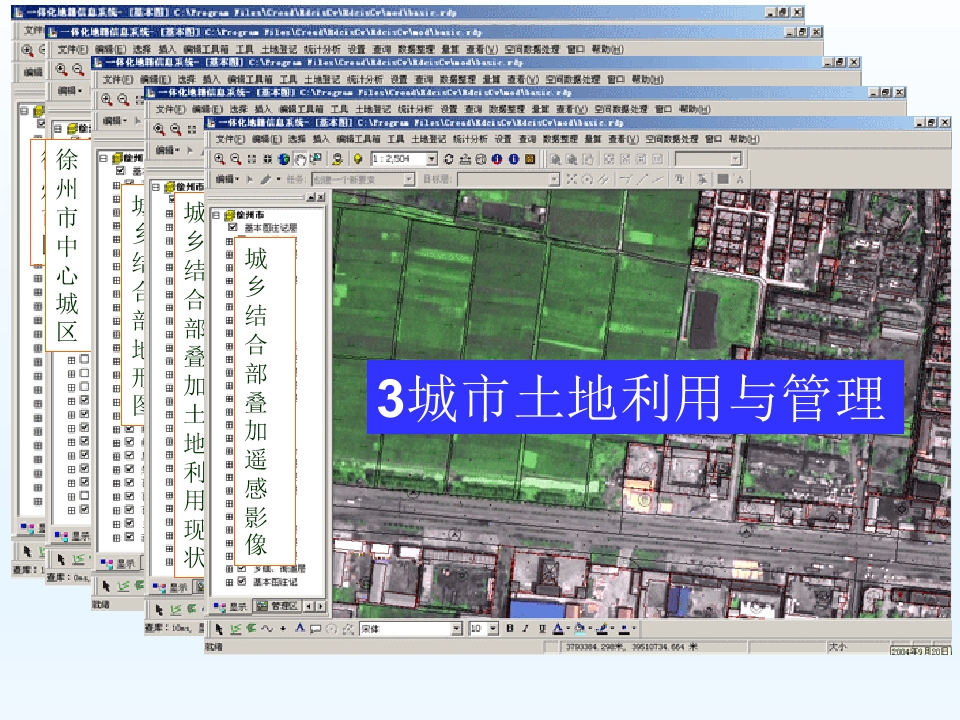Click the Bold formatting button
Viewport: 960px width, 720px height.
(x=509, y=628)
